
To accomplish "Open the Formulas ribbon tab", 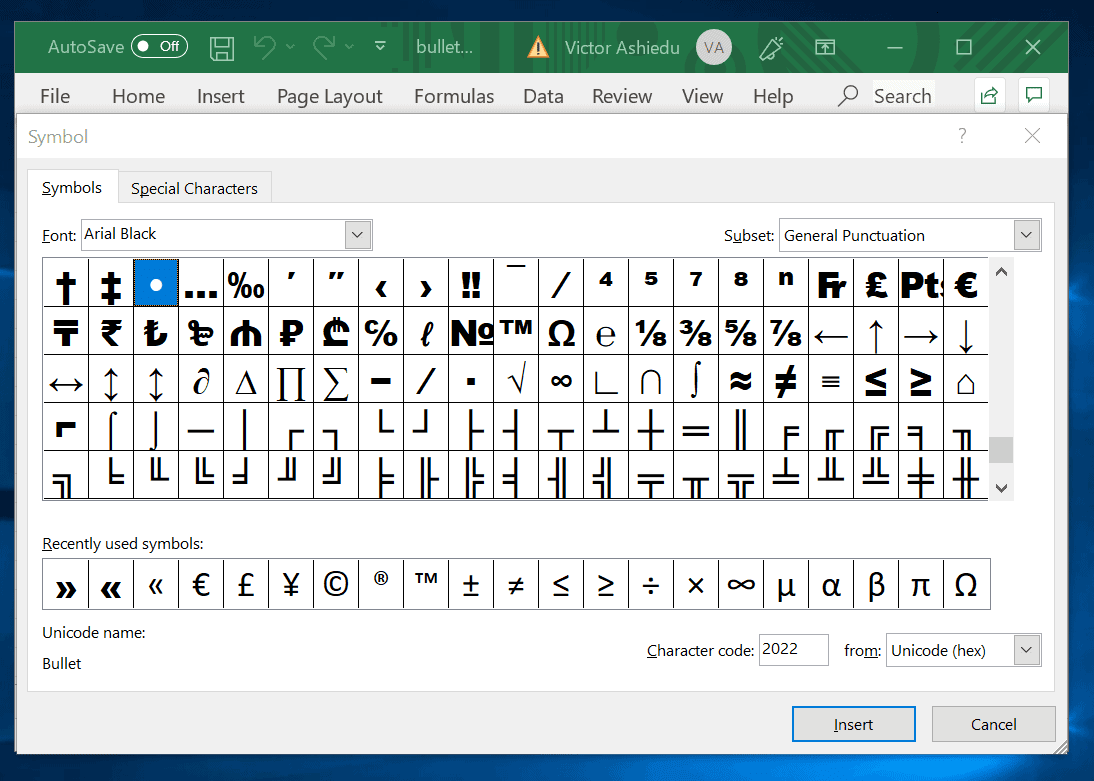I will (454, 96).
